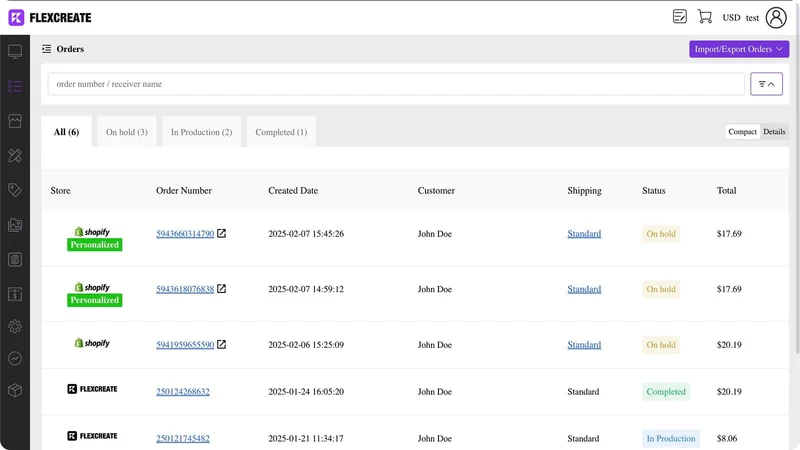Open the S-shaped icon in sidebar
Screen dimensions: 800x450
15,260
